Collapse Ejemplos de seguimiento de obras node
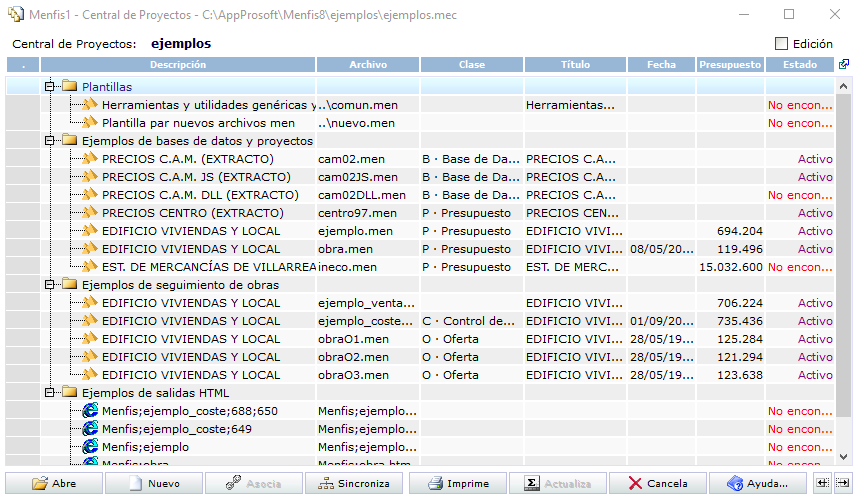This screenshot has height=499, width=858. [50, 285]
